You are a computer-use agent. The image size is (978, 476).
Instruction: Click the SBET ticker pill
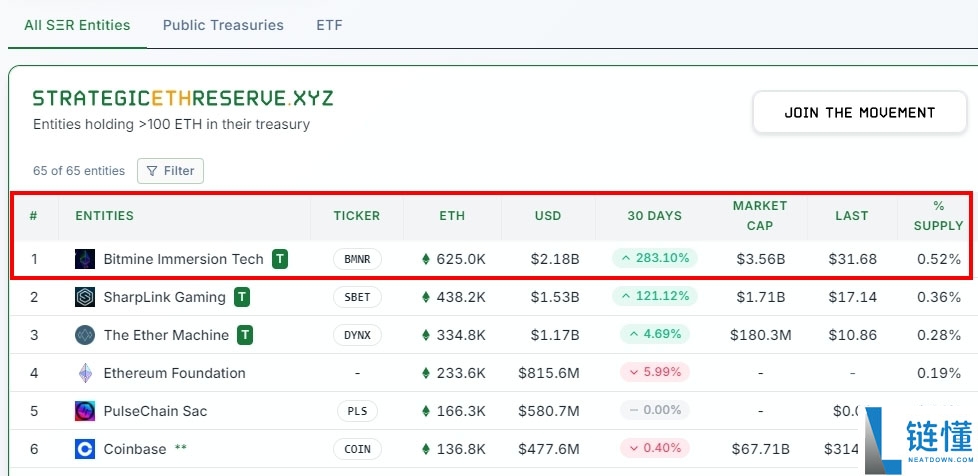tap(357, 297)
